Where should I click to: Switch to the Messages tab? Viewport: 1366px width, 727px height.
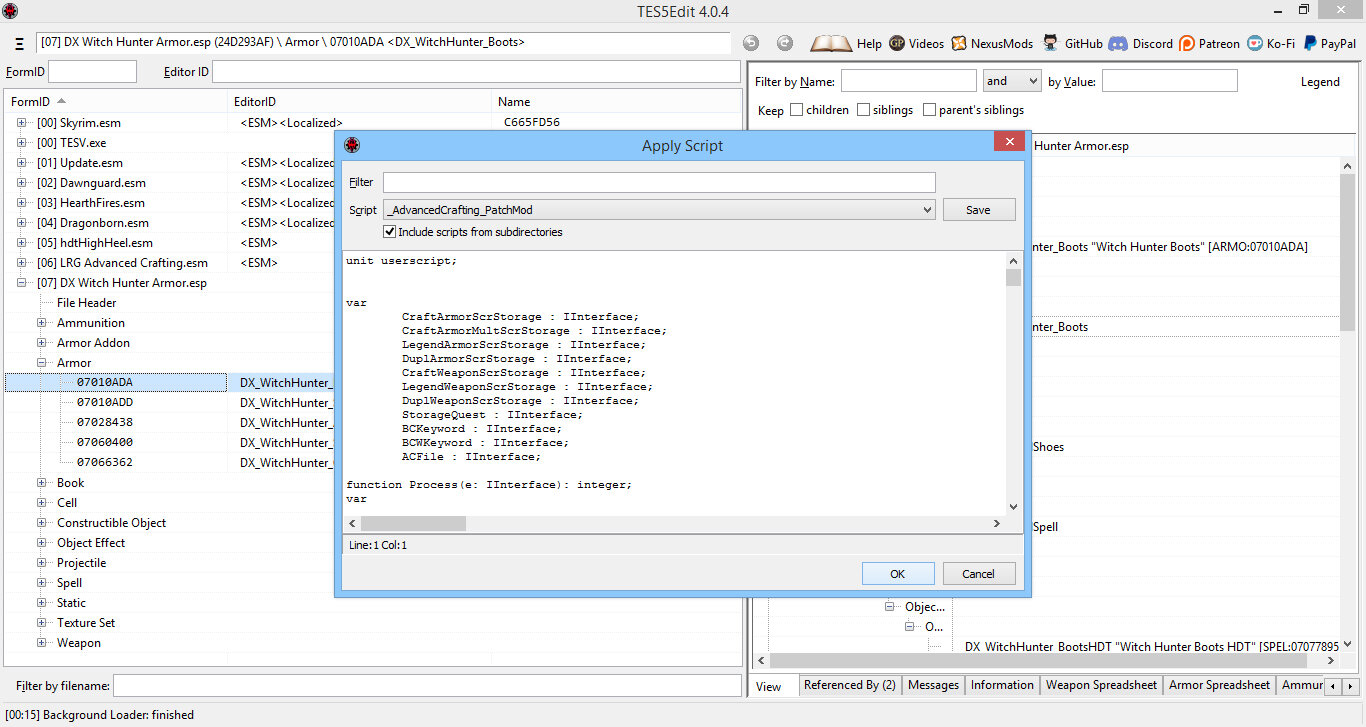click(934, 685)
